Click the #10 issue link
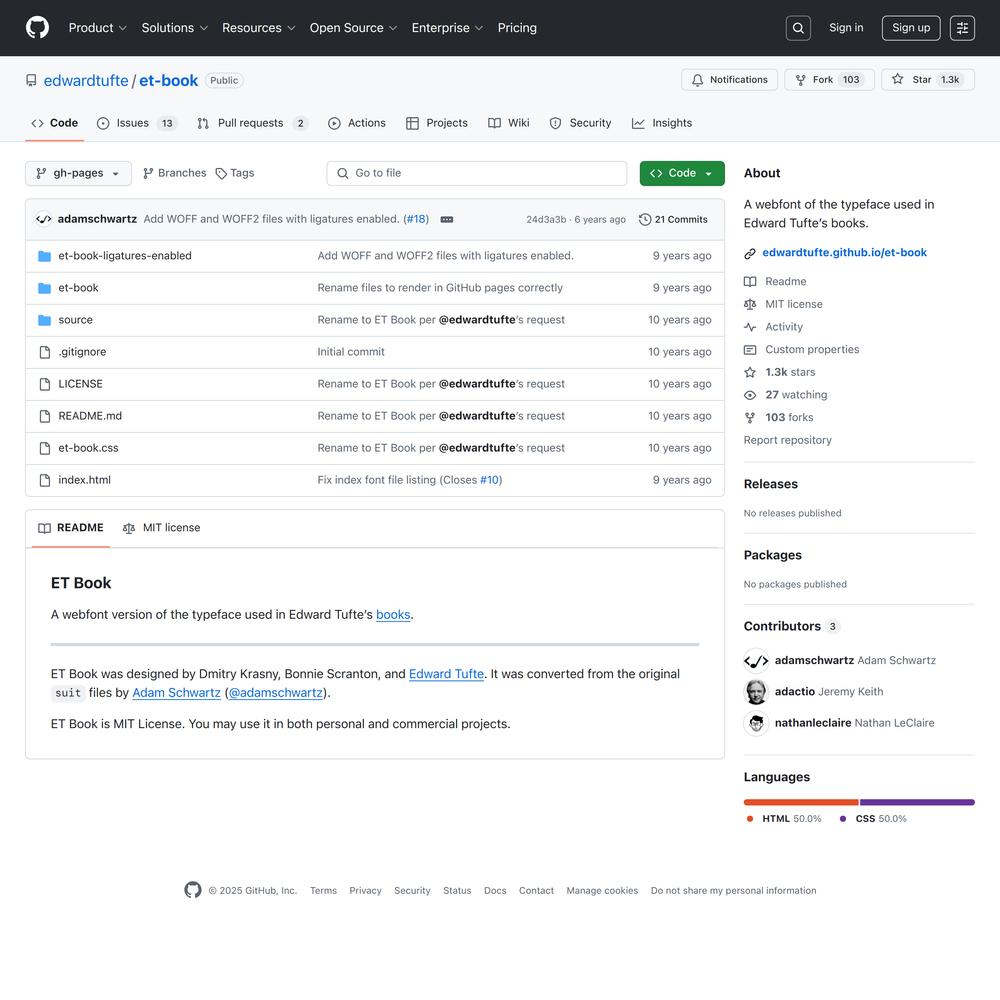Viewport: 1000px width, 1000px height. click(490, 480)
